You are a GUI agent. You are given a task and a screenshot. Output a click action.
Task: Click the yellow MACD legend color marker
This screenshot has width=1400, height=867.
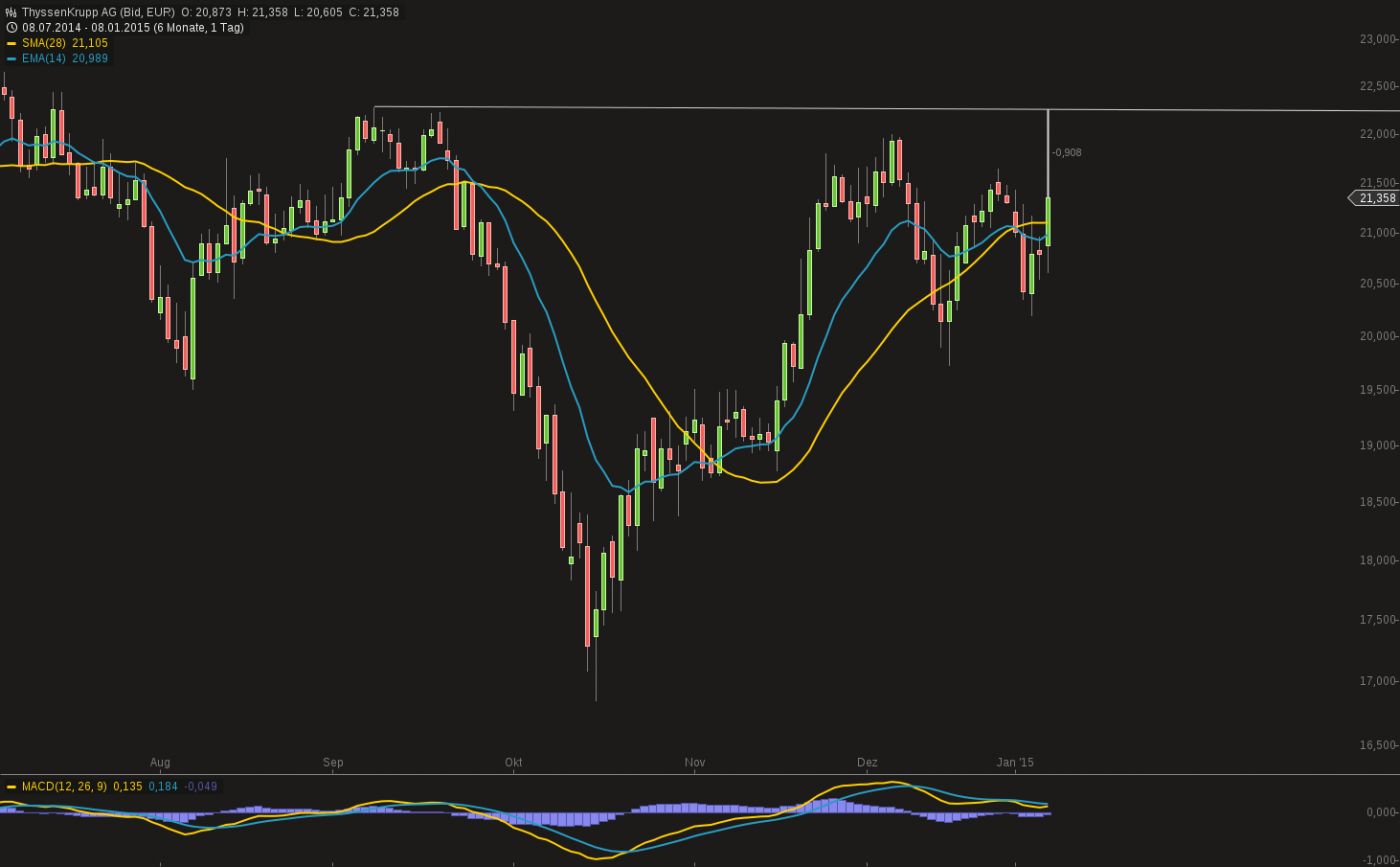[x=11, y=787]
